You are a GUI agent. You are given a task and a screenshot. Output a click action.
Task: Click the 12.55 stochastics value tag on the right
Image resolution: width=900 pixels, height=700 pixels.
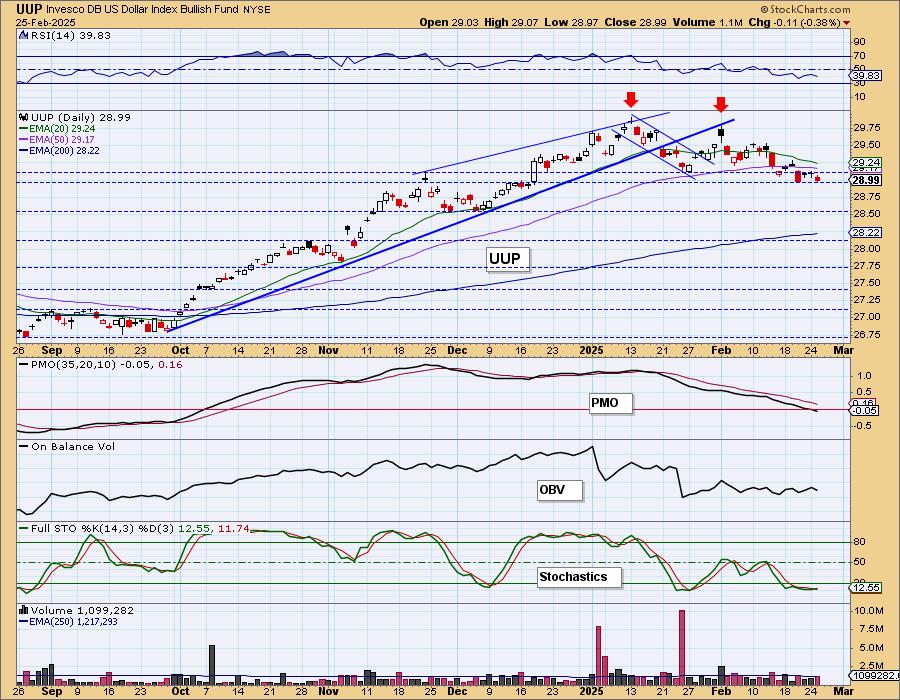tap(866, 588)
